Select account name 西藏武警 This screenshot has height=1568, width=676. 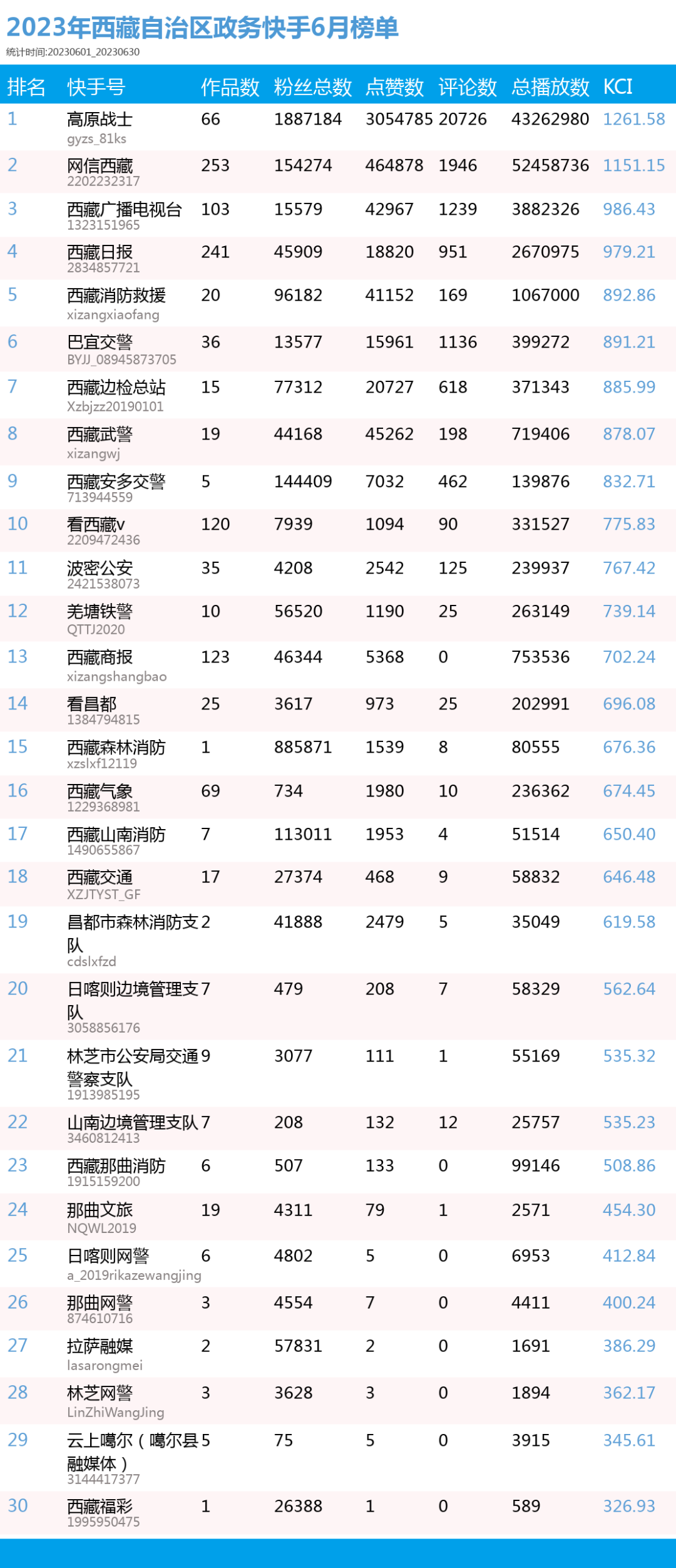(100, 434)
